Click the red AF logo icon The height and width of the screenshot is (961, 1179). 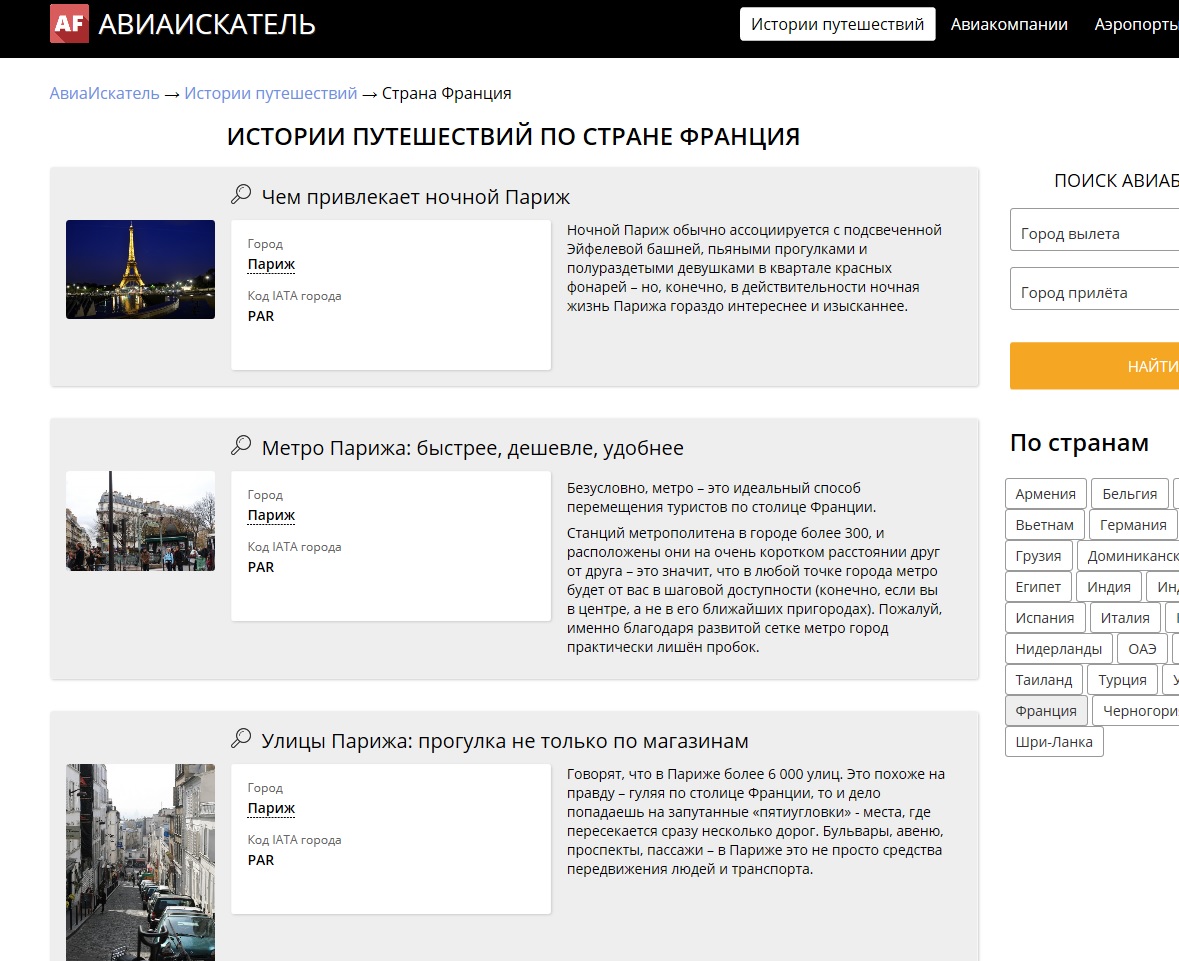tap(69, 23)
